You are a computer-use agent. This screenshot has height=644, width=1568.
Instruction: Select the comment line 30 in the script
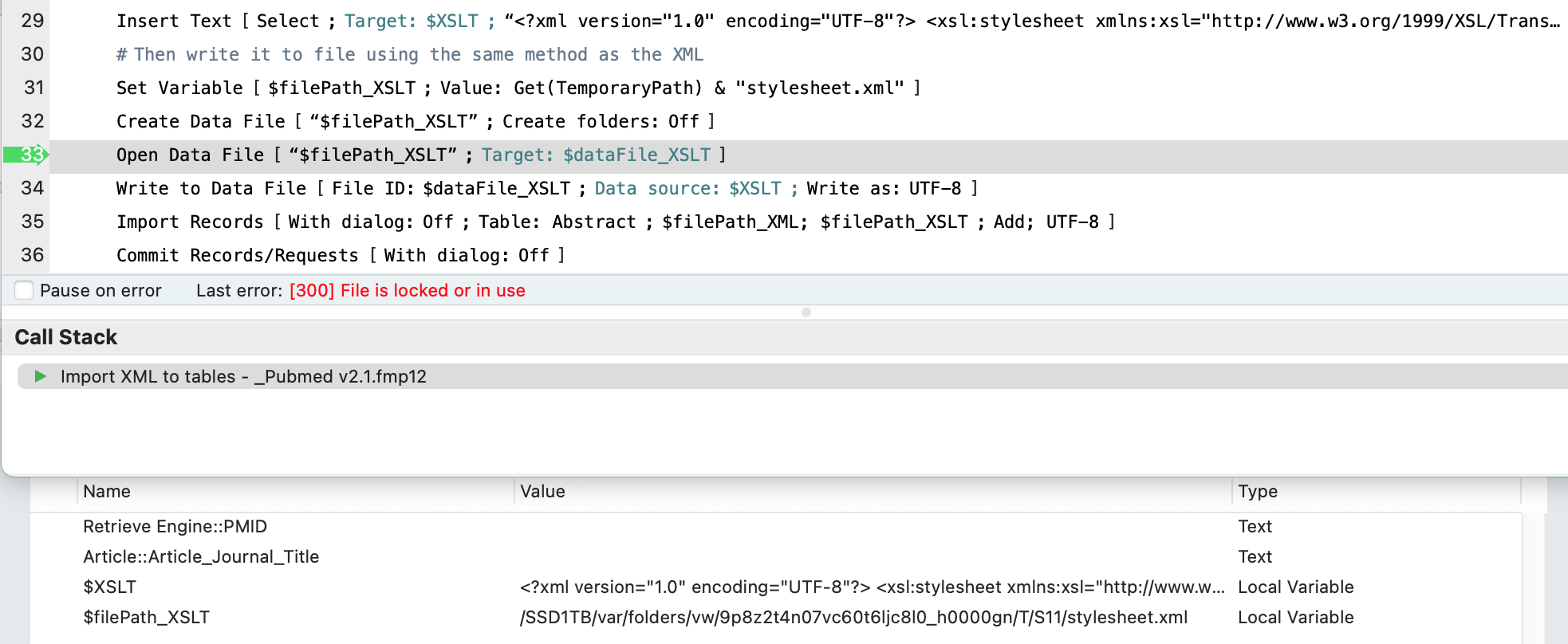click(808, 54)
